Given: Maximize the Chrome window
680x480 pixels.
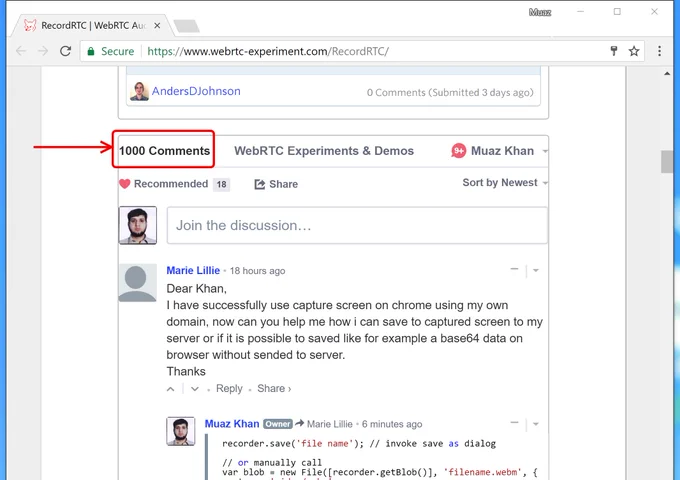Looking at the screenshot, I should 617,12.
